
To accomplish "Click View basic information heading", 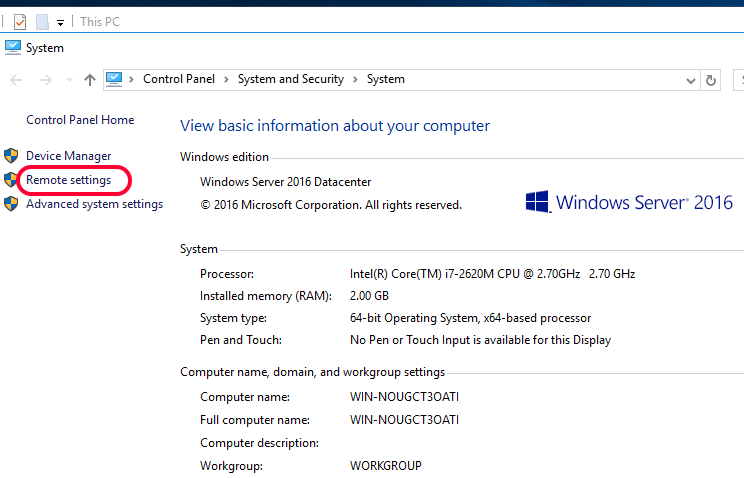I will coord(335,126).
